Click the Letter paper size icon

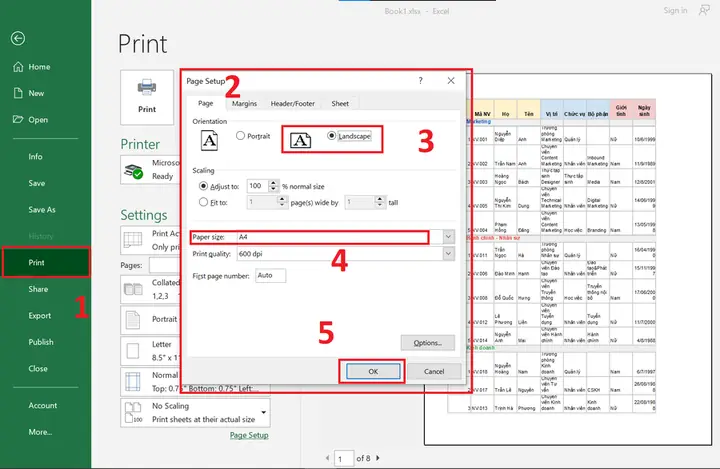pos(133,351)
